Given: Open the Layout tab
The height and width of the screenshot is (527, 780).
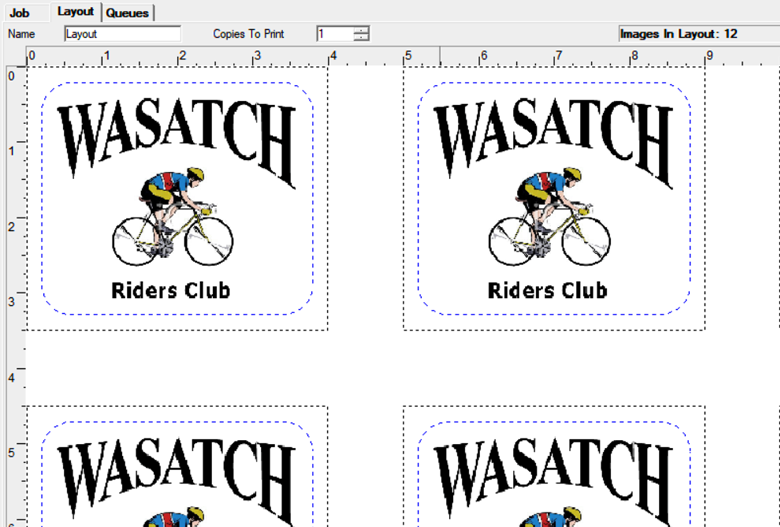Looking at the screenshot, I should [75, 11].
